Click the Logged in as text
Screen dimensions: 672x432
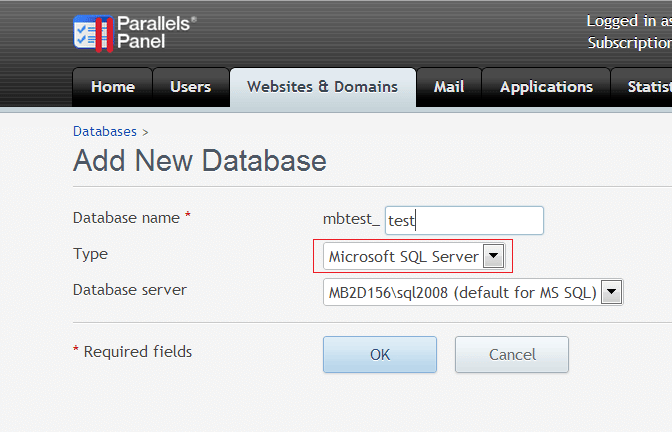[x=628, y=21]
